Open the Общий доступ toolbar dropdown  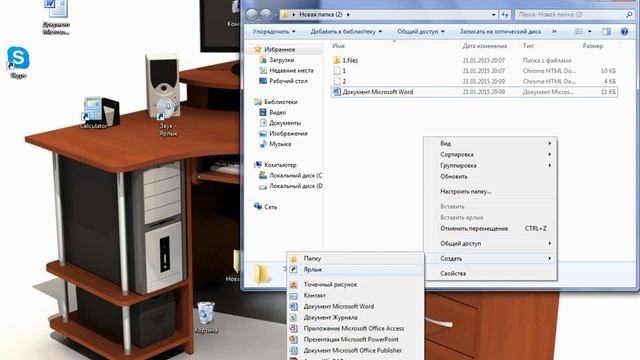tap(421, 31)
